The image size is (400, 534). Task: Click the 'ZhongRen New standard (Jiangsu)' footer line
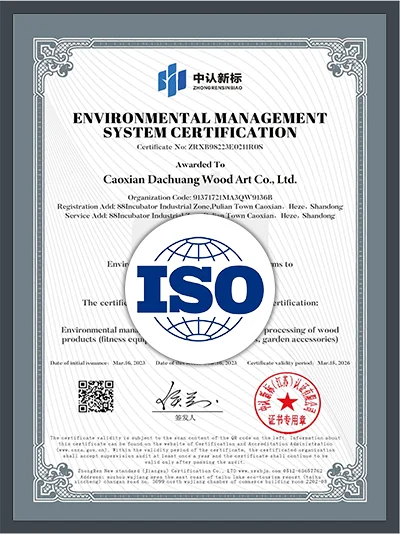(200, 471)
